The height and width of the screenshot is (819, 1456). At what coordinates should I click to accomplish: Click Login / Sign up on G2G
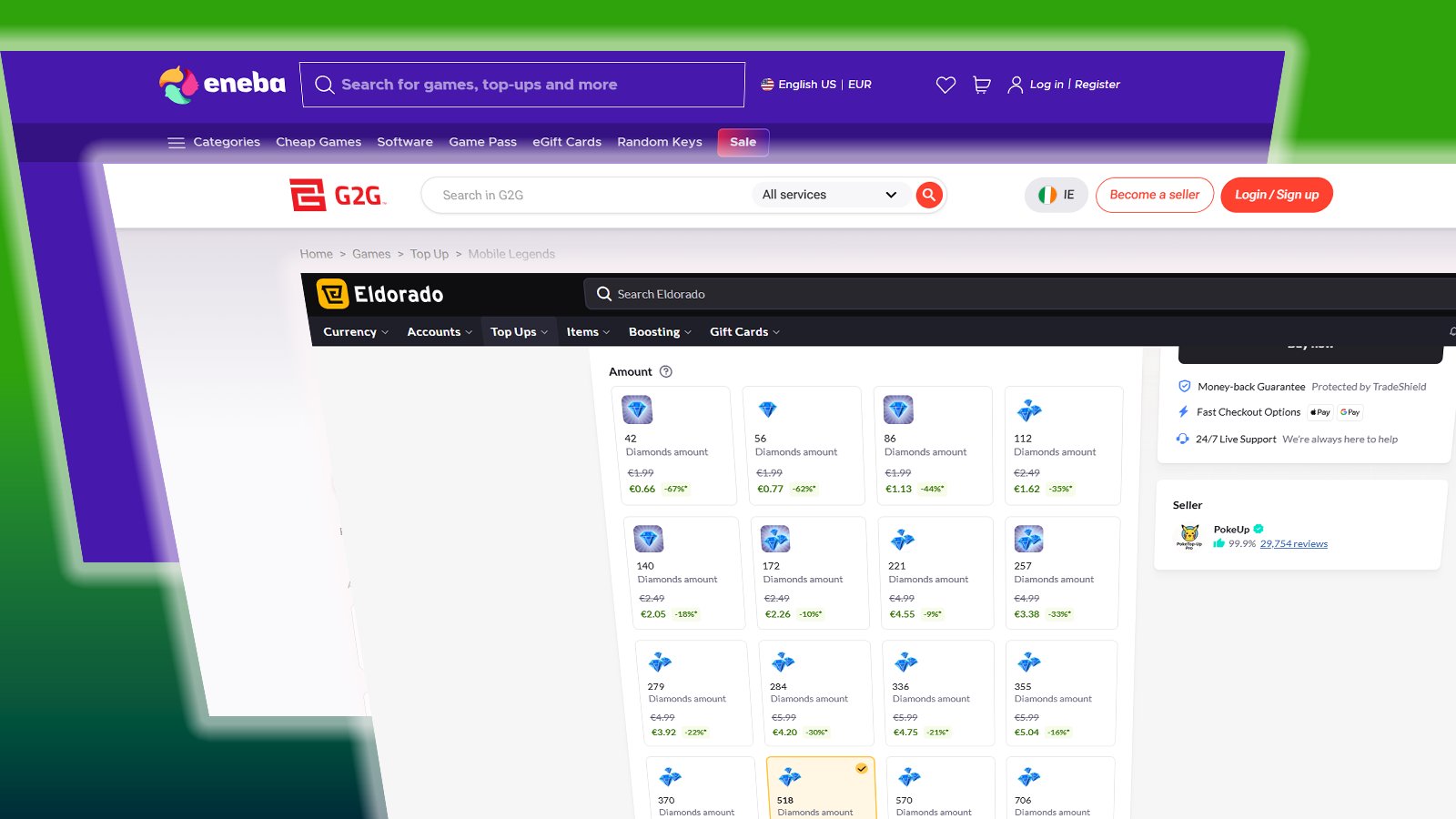click(1277, 195)
